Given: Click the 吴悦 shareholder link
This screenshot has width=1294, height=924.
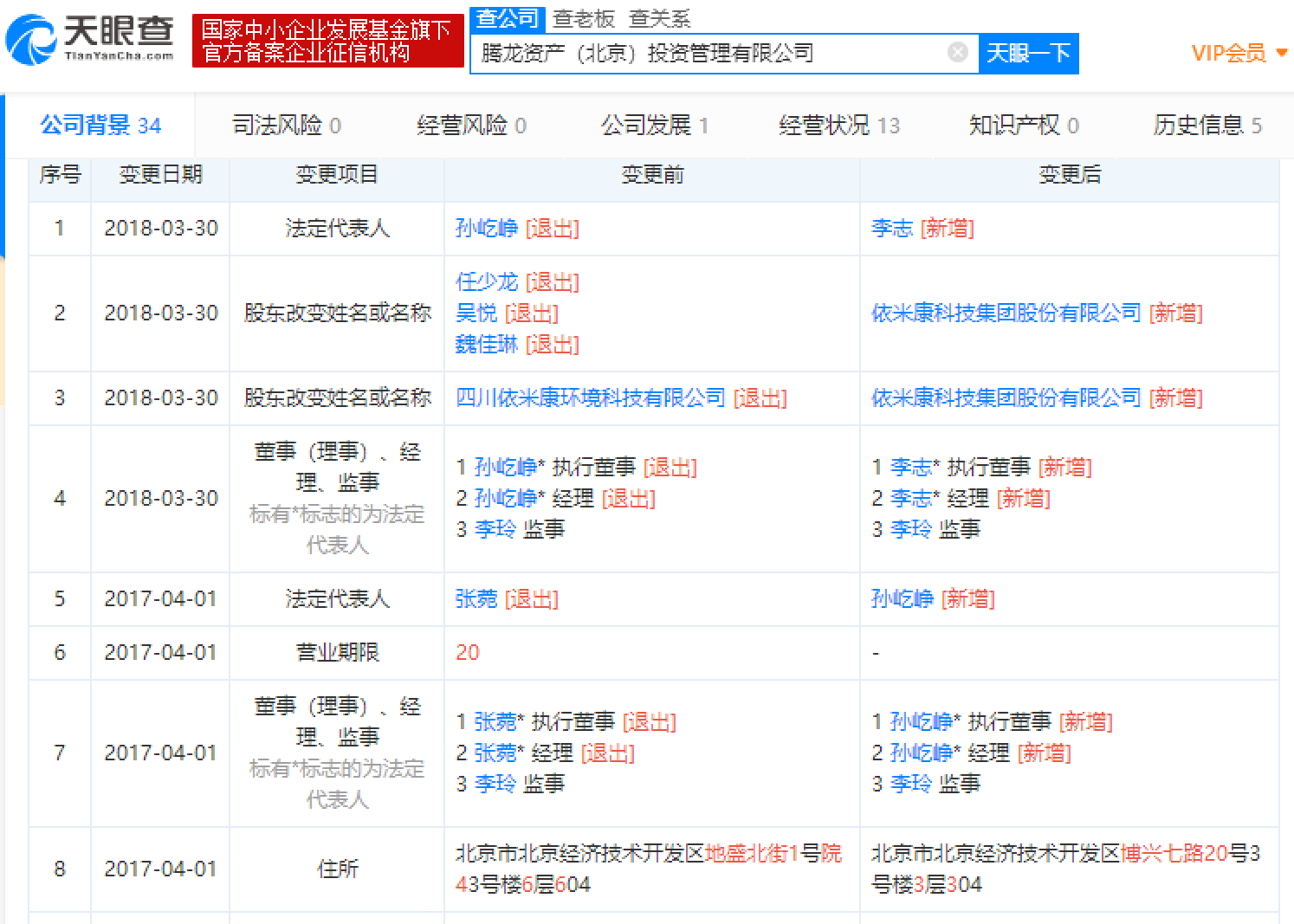Looking at the screenshot, I should point(476,313).
